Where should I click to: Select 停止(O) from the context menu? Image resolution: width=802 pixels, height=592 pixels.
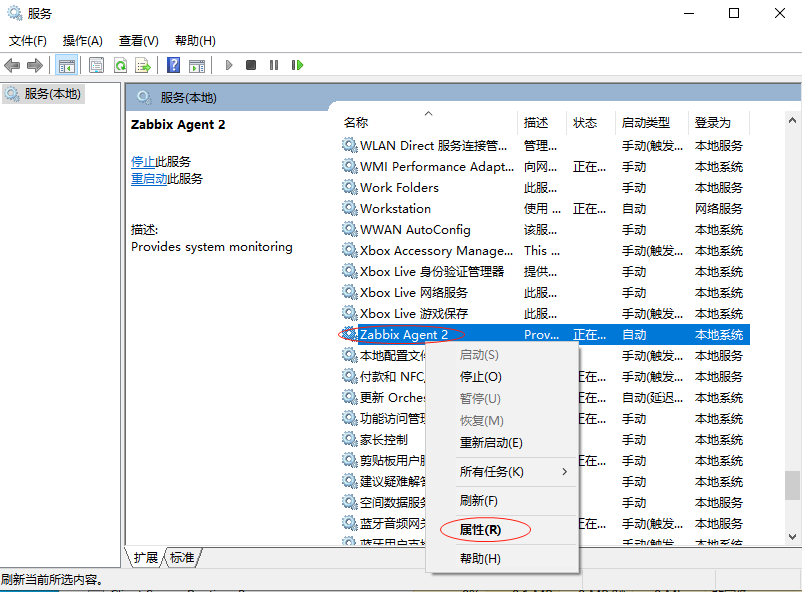pos(480,377)
